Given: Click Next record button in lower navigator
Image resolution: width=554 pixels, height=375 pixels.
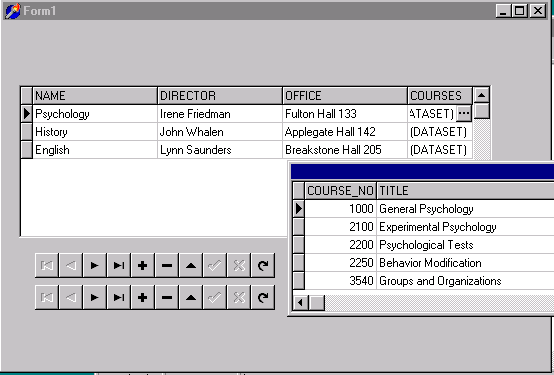Looking at the screenshot, I should (x=95, y=297).
